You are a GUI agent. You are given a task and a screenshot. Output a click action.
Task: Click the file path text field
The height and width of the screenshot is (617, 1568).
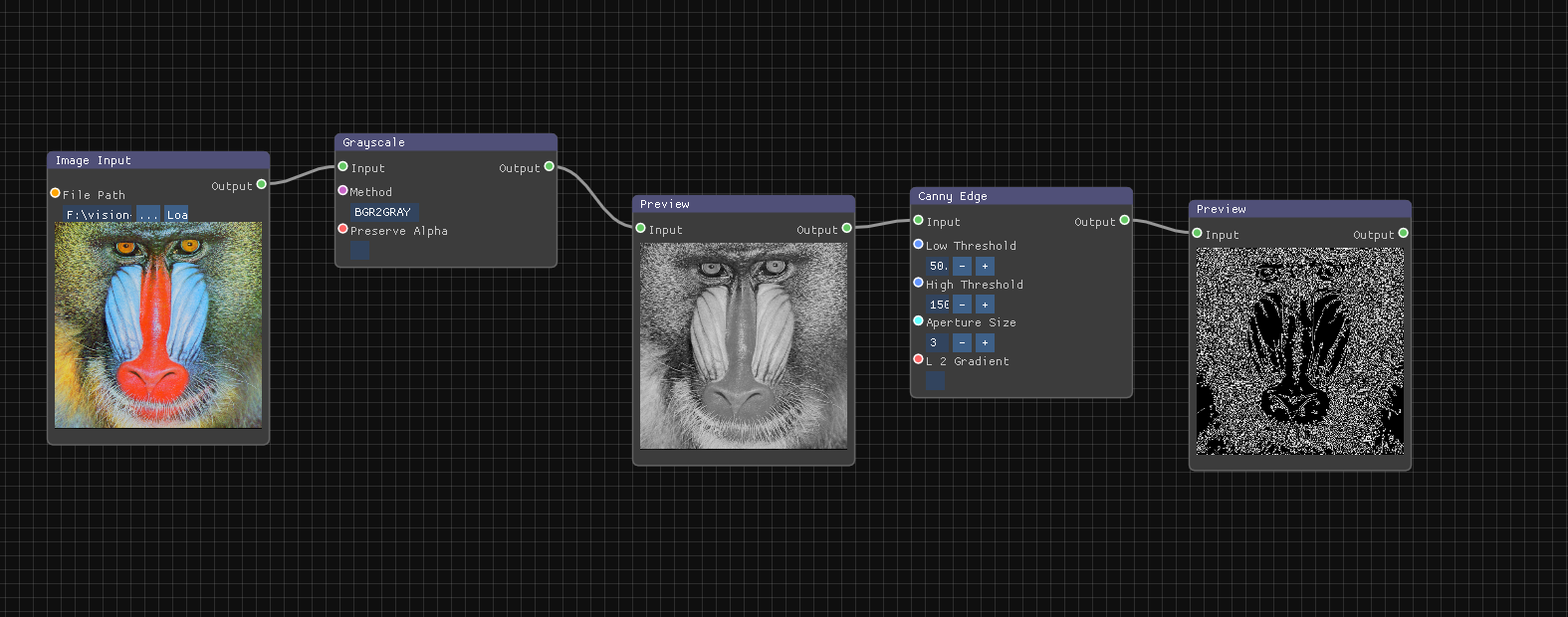pos(98,215)
